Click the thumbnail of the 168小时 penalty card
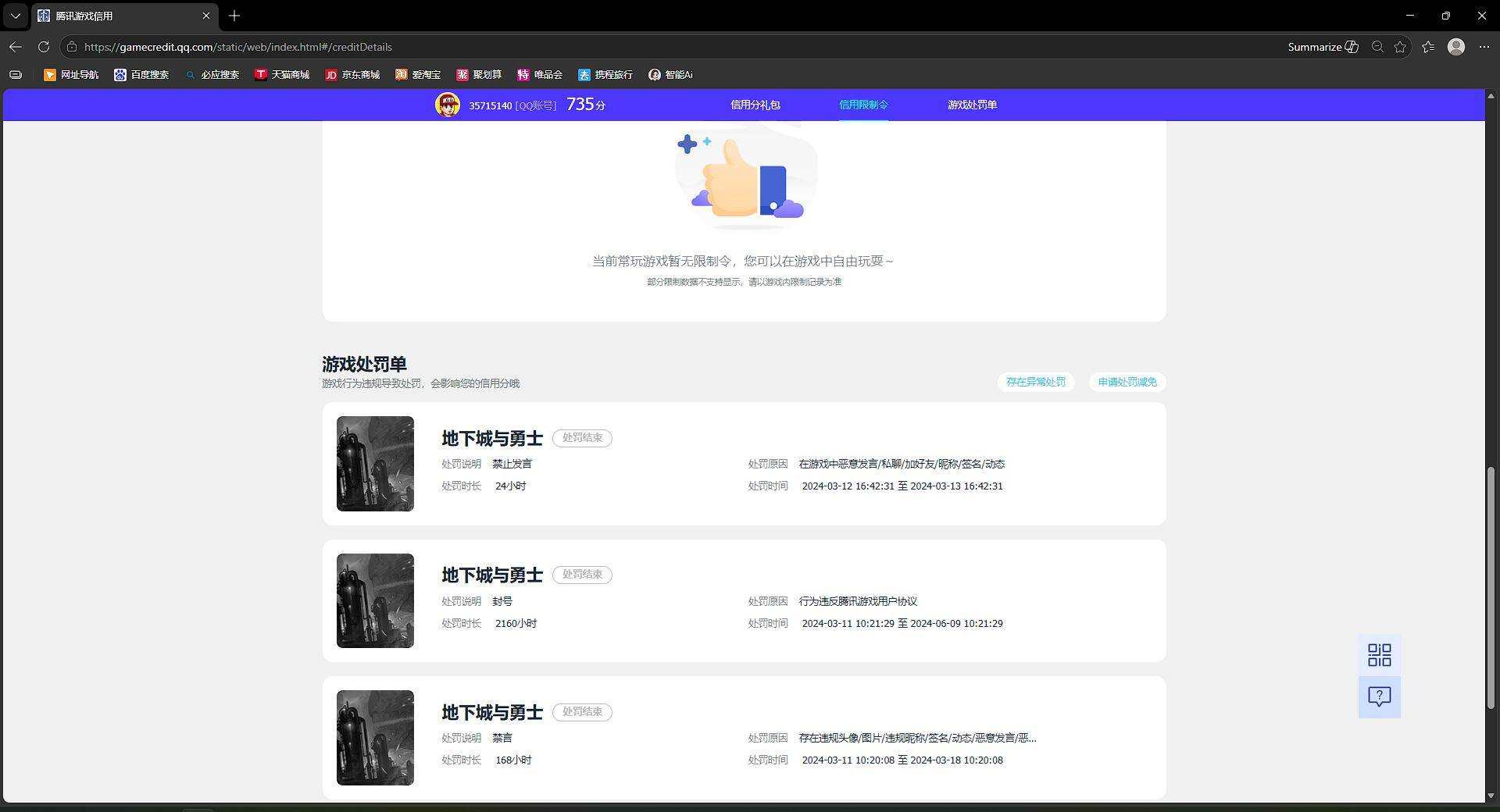This screenshot has width=1500, height=812. click(x=375, y=738)
